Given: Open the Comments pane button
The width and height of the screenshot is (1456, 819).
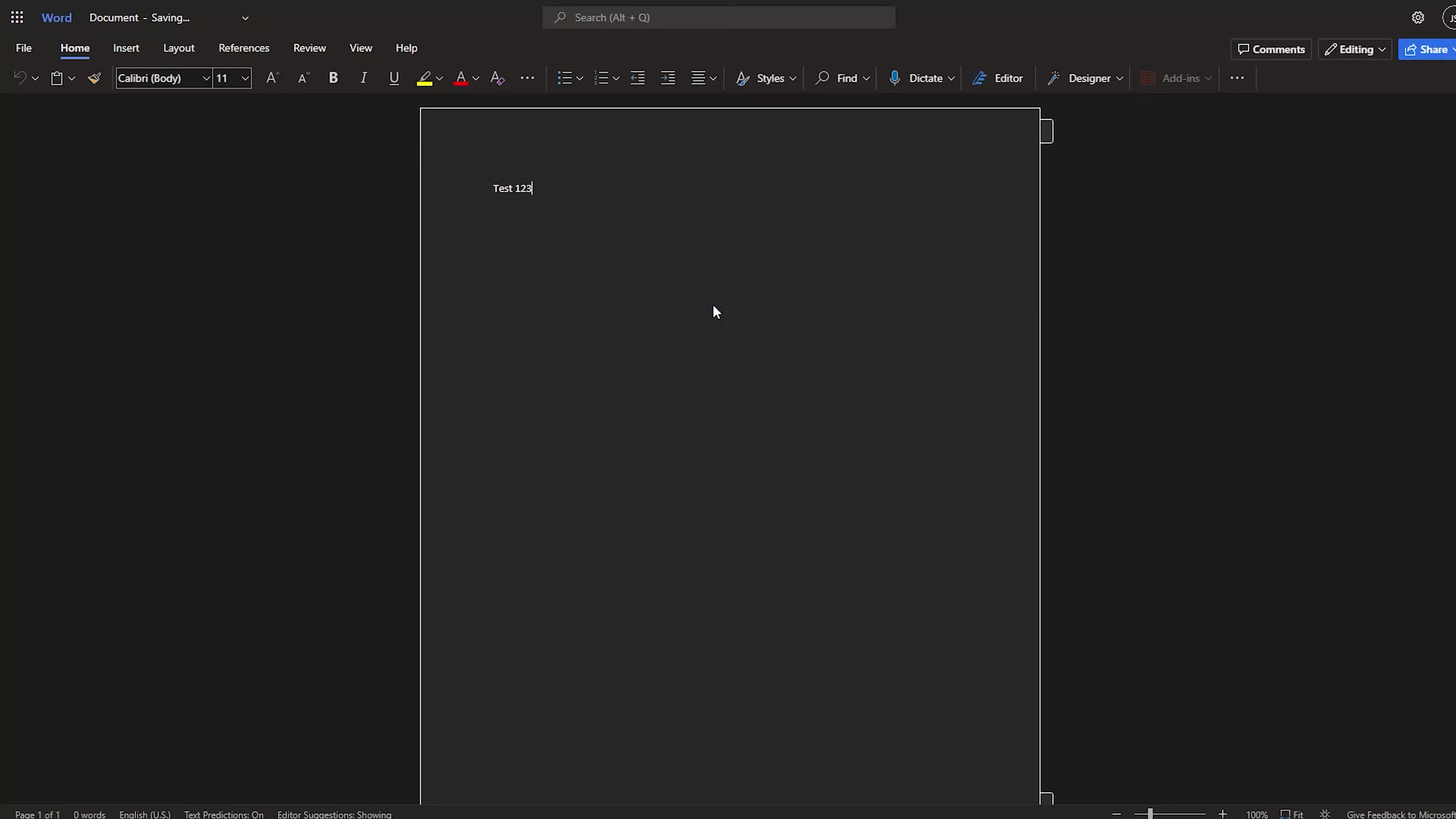Looking at the screenshot, I should [1271, 50].
